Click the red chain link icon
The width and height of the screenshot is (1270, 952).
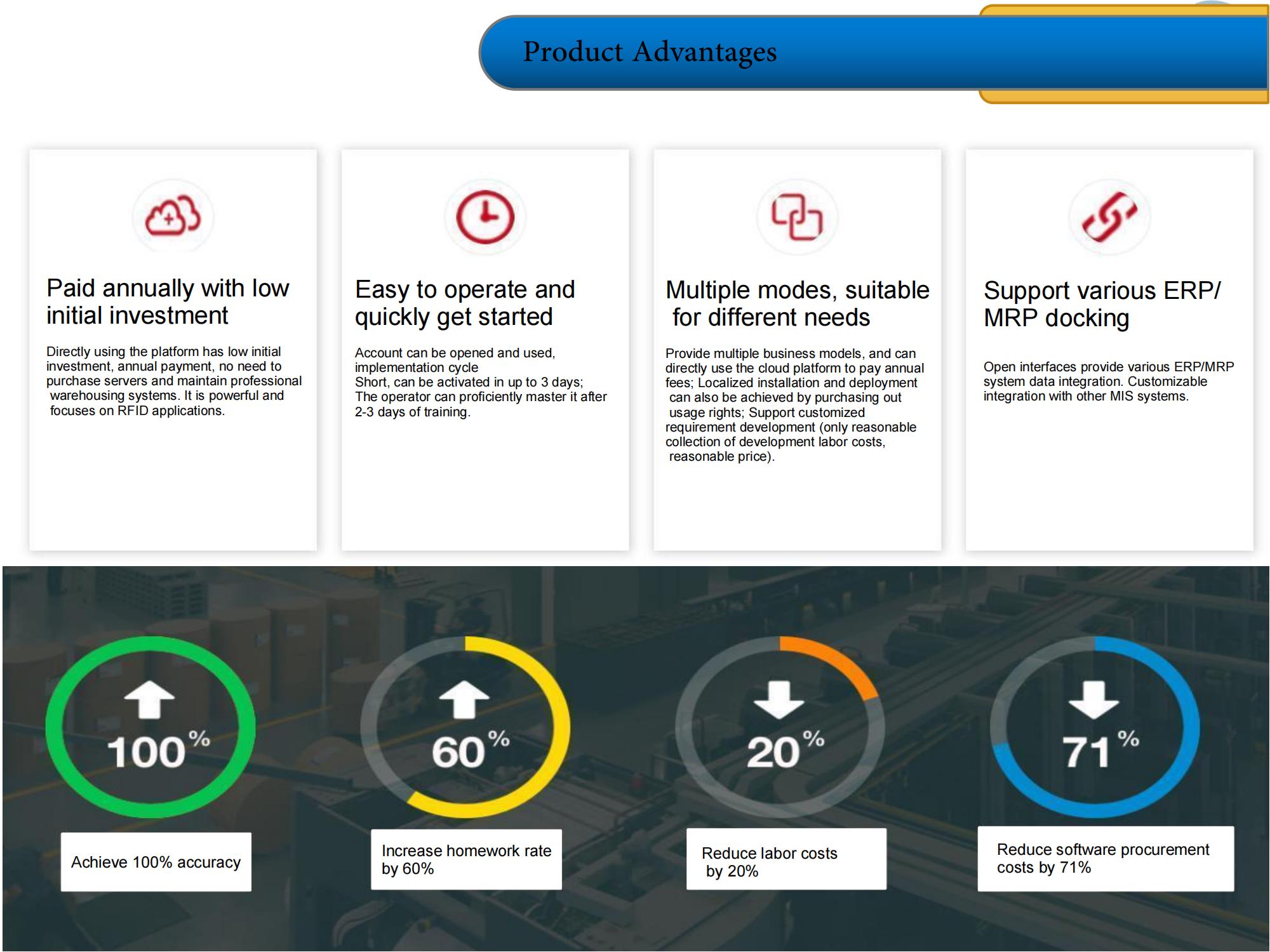point(1109,216)
